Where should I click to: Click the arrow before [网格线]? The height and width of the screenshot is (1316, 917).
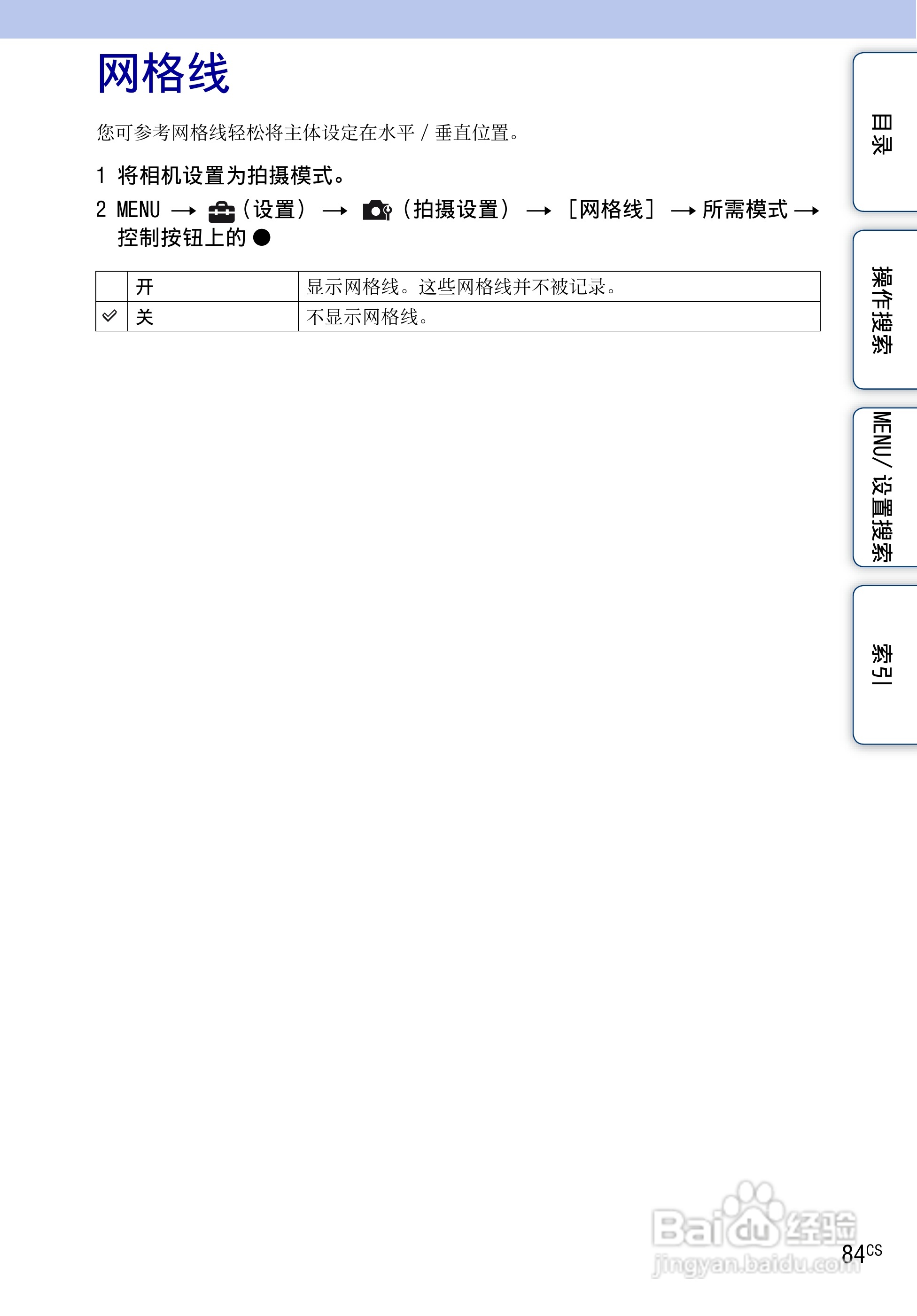click(x=538, y=211)
